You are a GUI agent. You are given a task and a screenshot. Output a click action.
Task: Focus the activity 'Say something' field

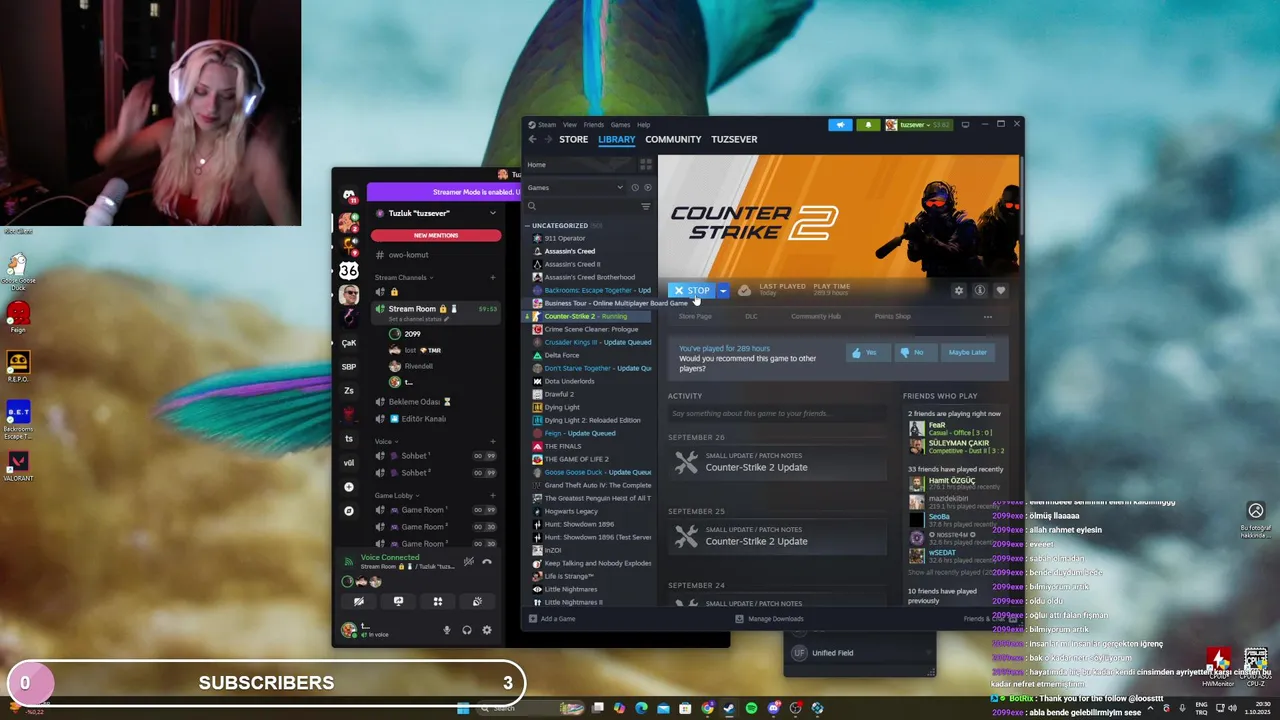click(x=777, y=413)
